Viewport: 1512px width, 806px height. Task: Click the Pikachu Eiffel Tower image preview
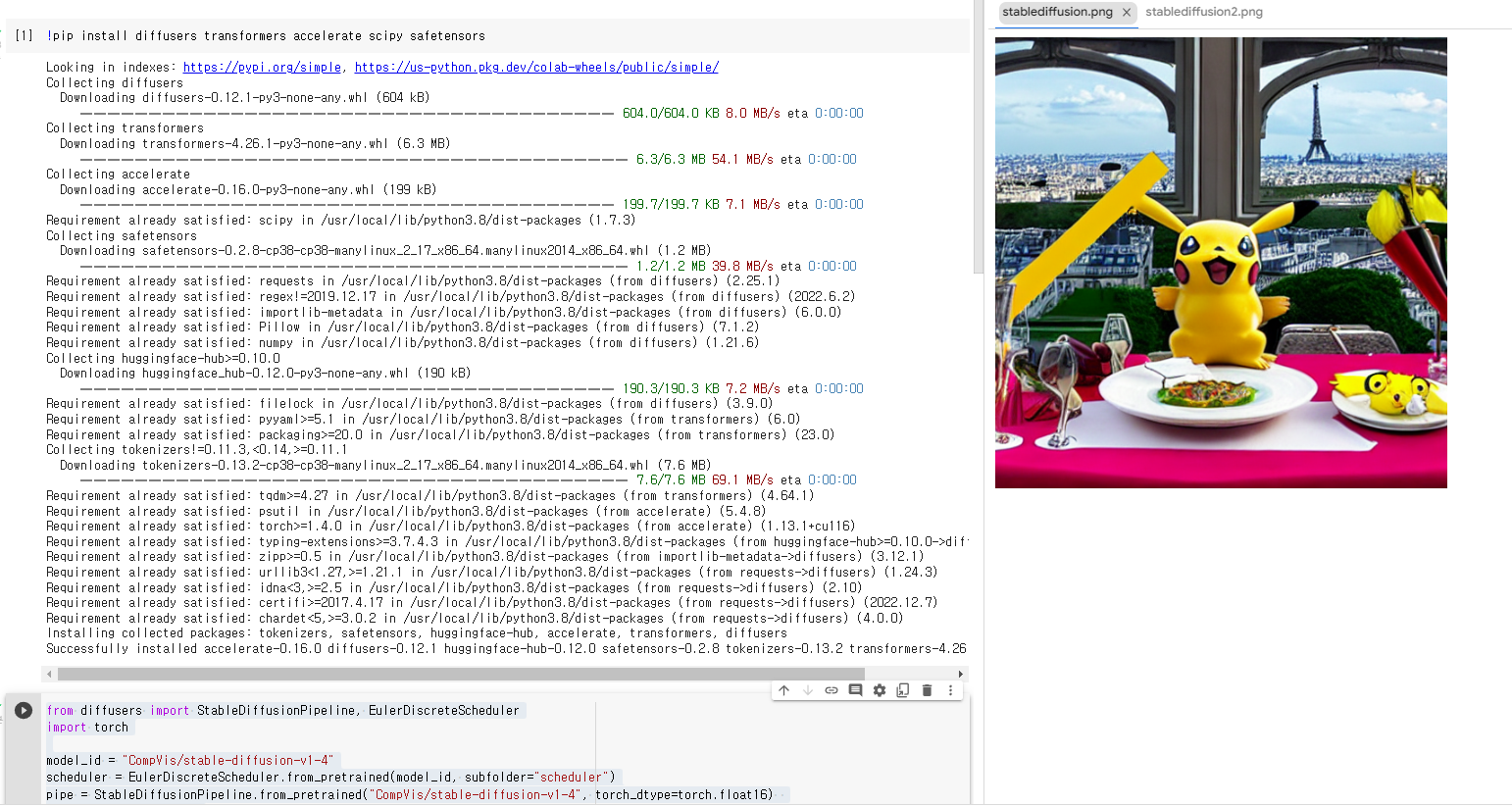pos(1221,263)
